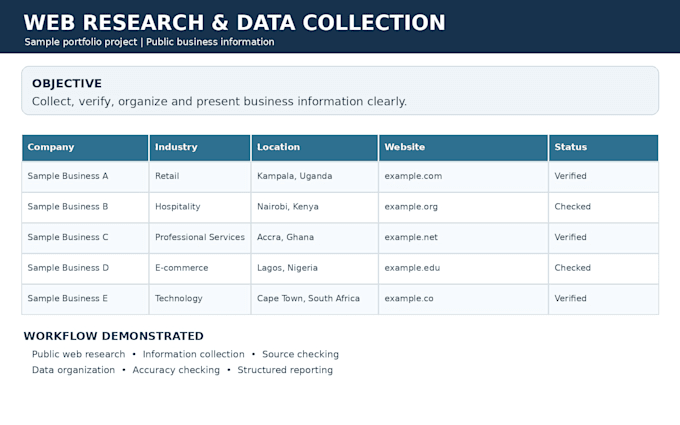
Task: Click the status cell for Sample Business A
Action: pyautogui.click(x=604, y=177)
